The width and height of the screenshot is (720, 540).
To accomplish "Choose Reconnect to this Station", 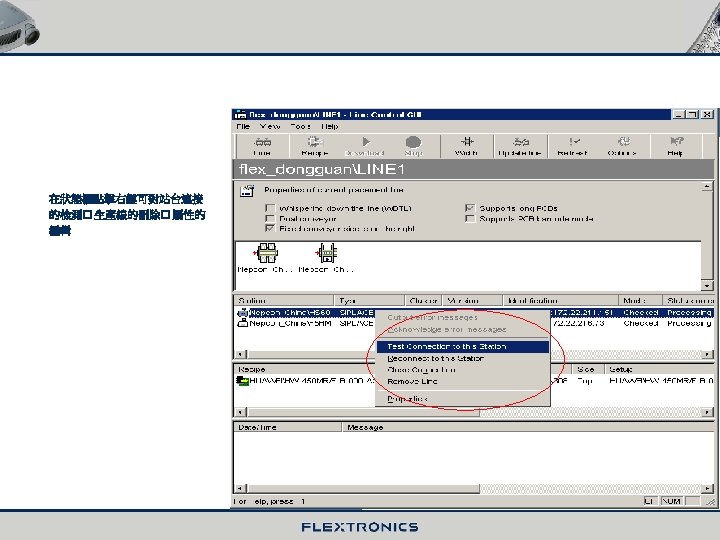I will [463, 359].
